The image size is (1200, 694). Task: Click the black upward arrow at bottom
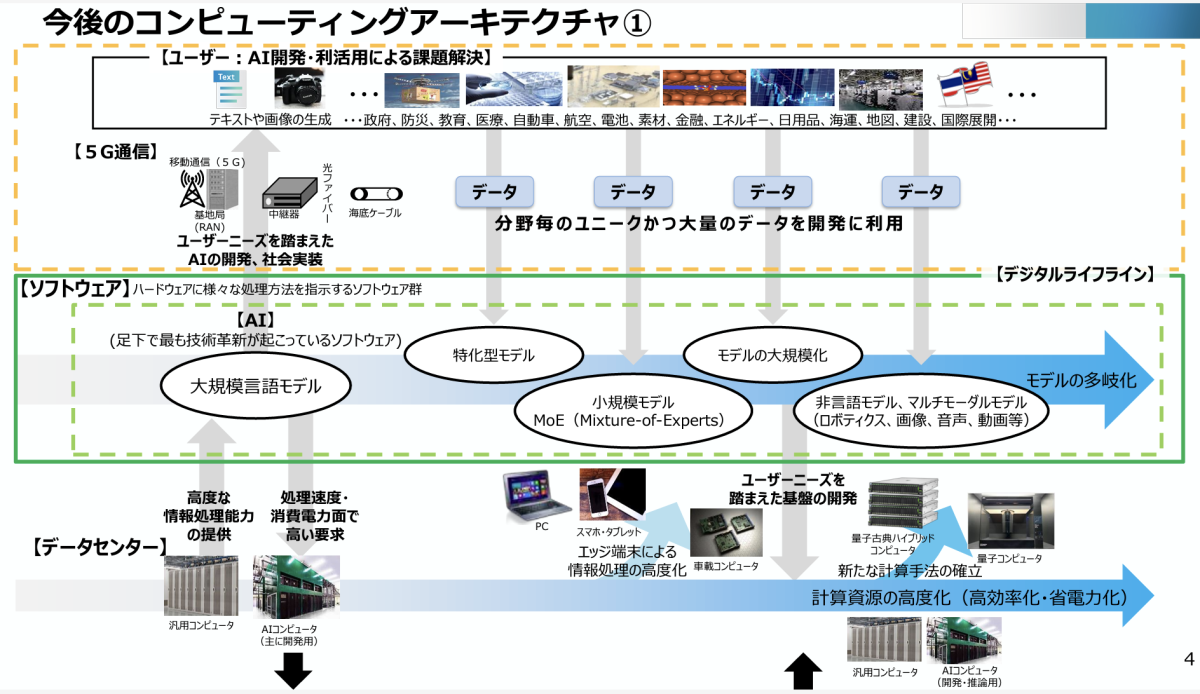[x=804, y=671]
